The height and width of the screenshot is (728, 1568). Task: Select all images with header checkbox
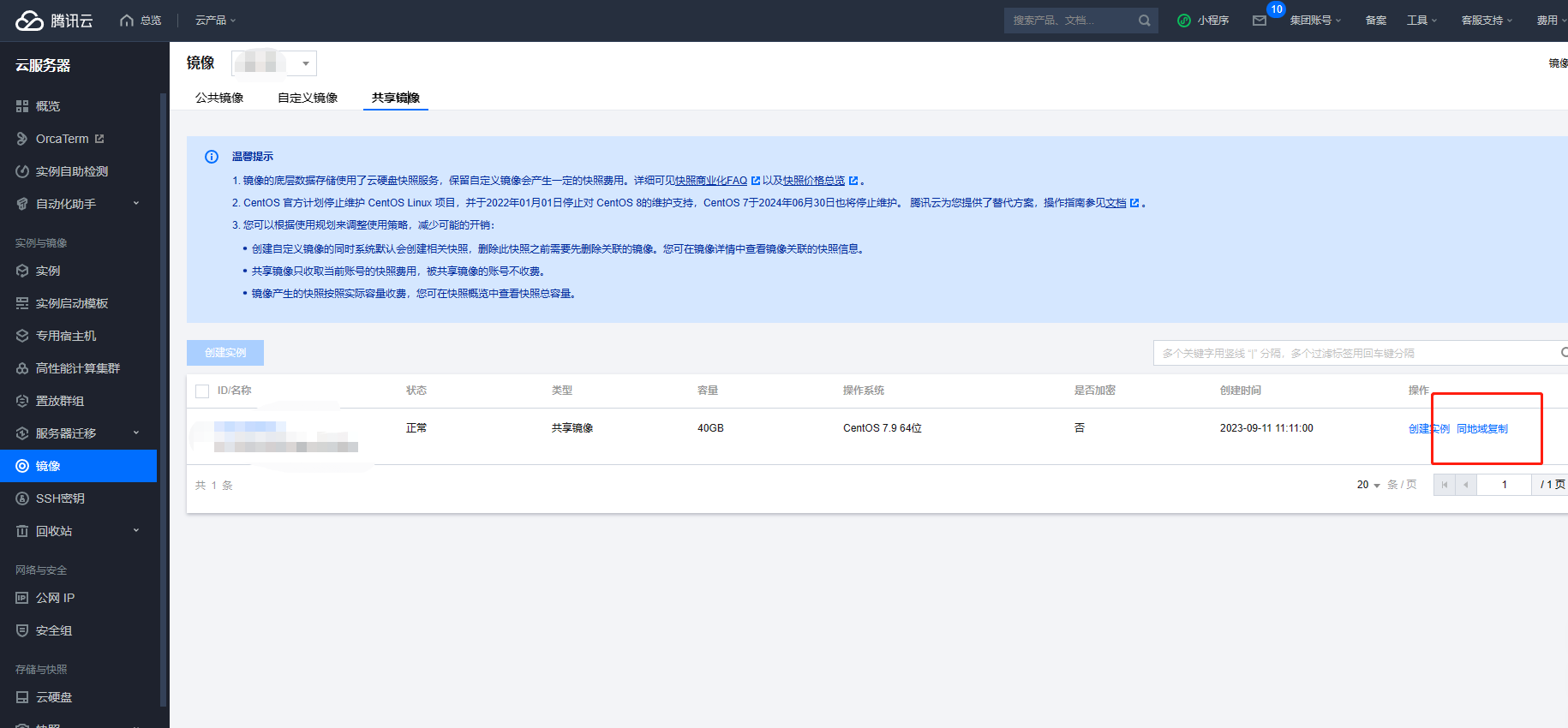tap(202, 391)
